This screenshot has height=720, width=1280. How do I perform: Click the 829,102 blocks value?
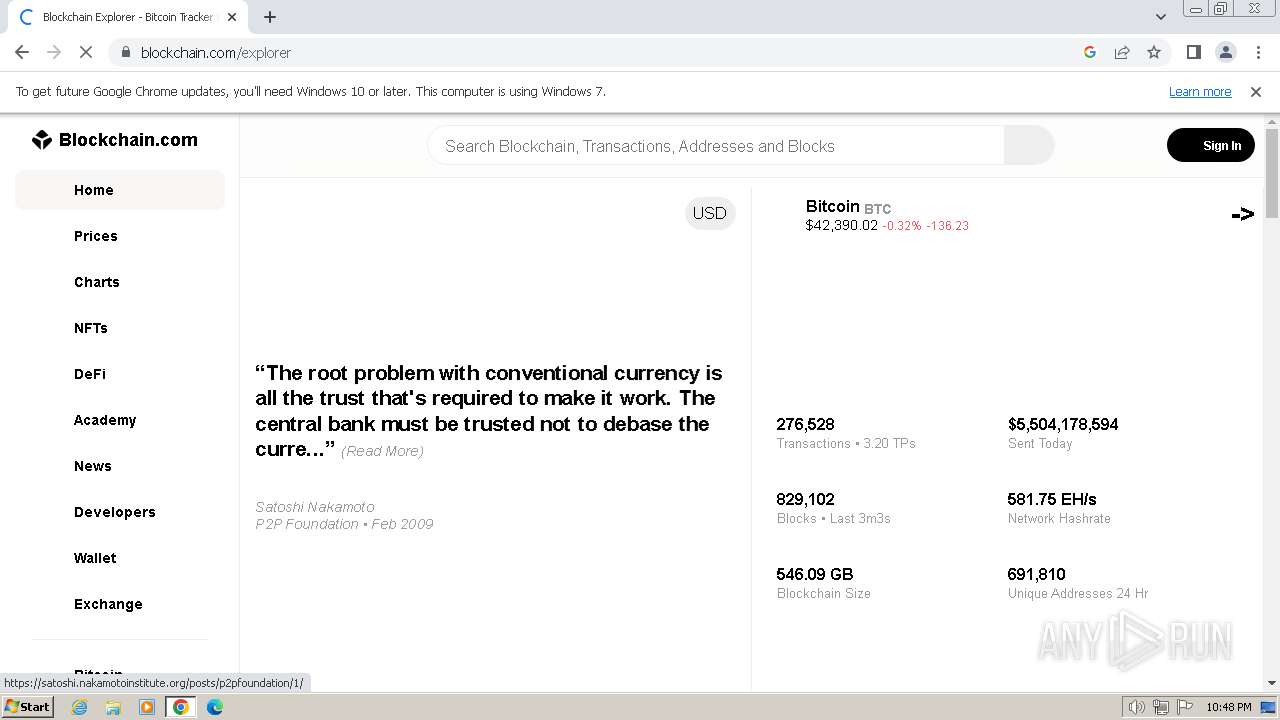click(x=805, y=499)
